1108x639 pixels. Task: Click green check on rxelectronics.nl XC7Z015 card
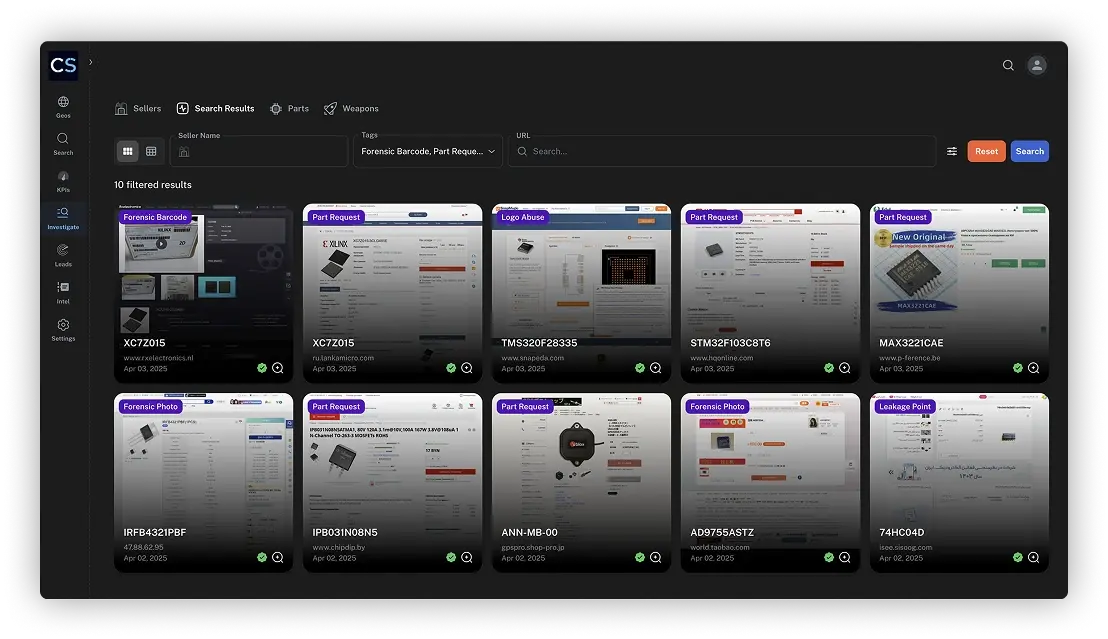tap(262, 368)
